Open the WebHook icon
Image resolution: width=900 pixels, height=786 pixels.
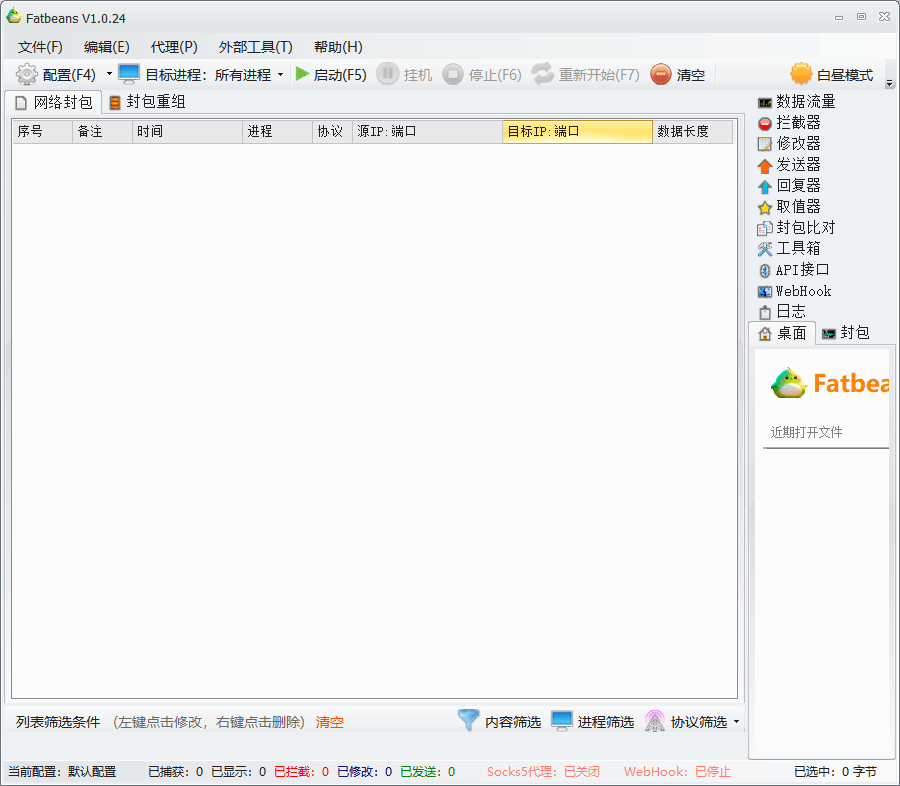coord(765,292)
